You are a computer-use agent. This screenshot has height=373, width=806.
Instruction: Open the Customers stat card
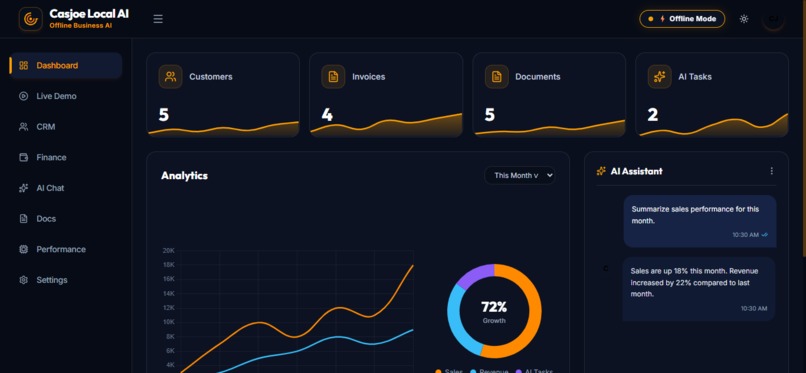coord(223,95)
